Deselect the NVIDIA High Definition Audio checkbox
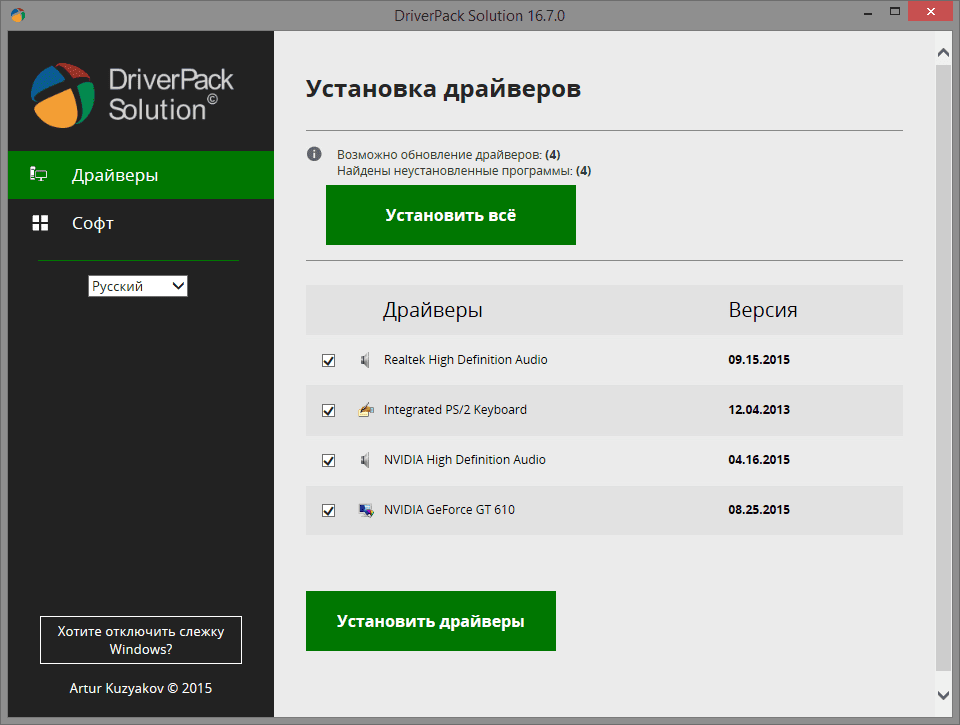Viewport: 960px width, 725px height. click(x=328, y=460)
